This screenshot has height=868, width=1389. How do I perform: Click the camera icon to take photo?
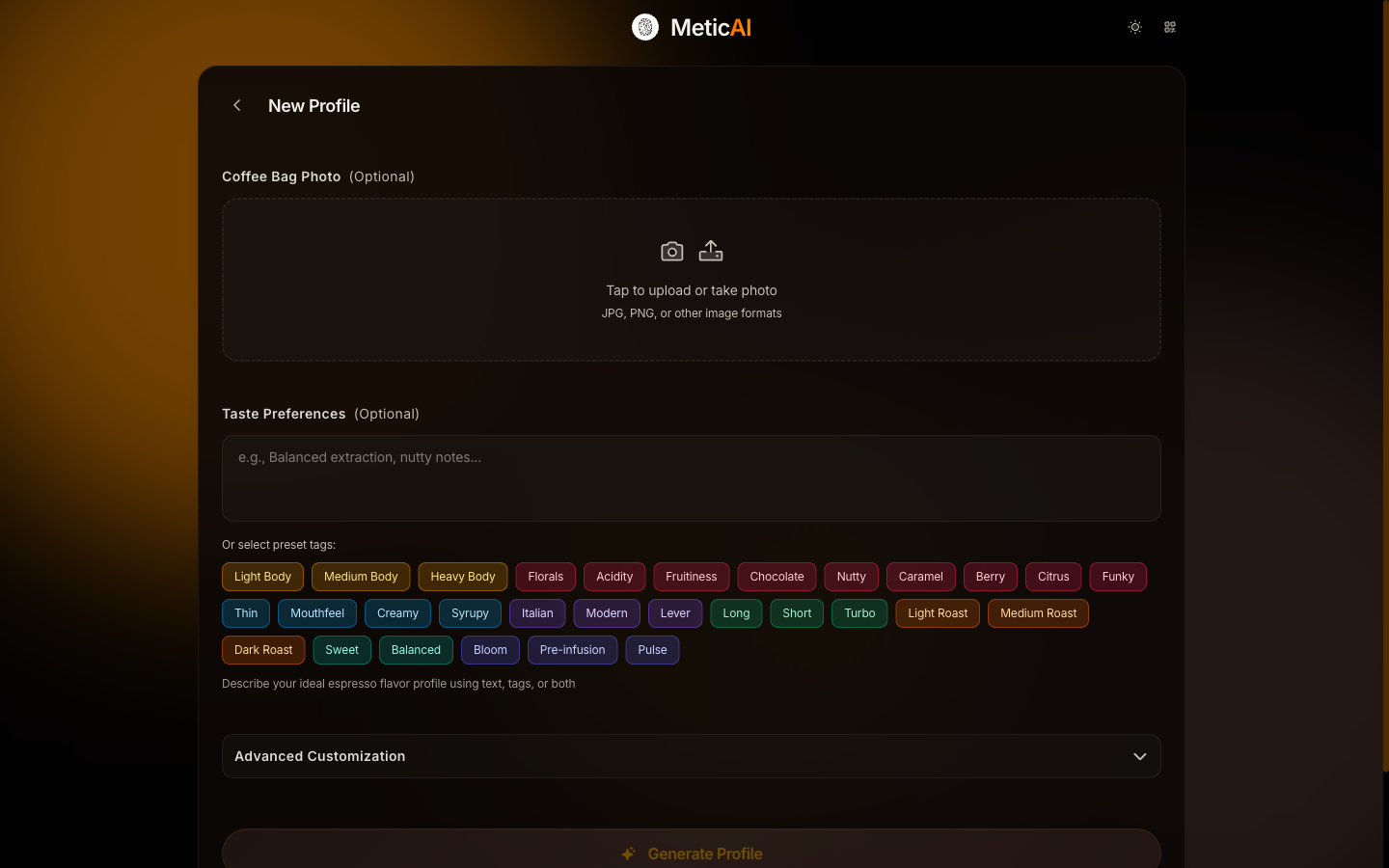pos(672,252)
